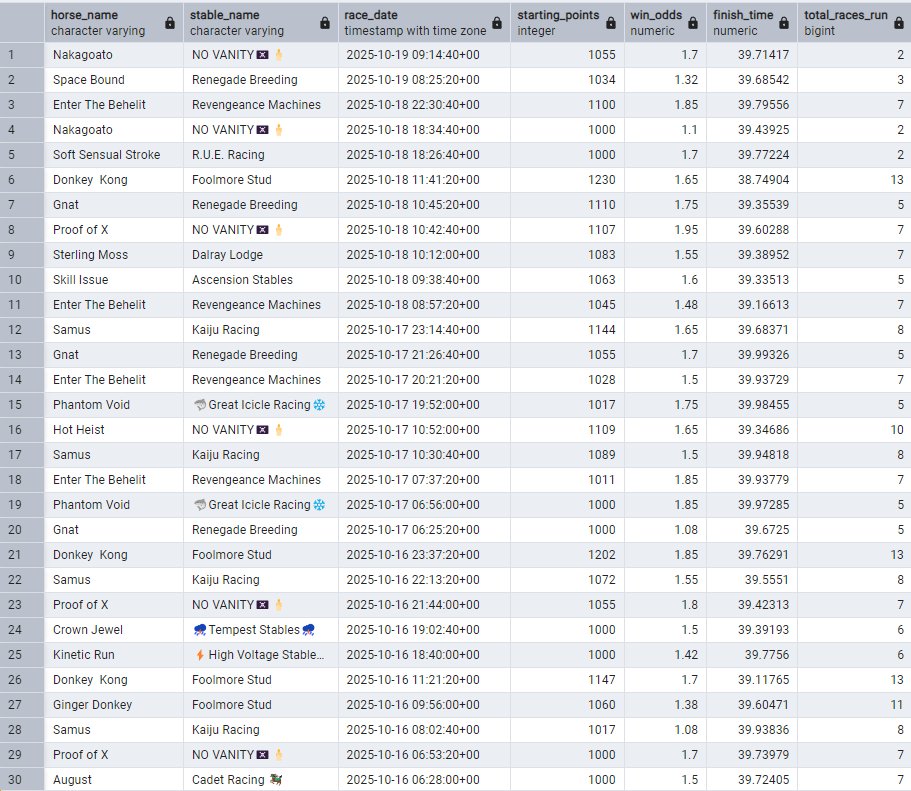Select the finish_time column header

click(752, 23)
